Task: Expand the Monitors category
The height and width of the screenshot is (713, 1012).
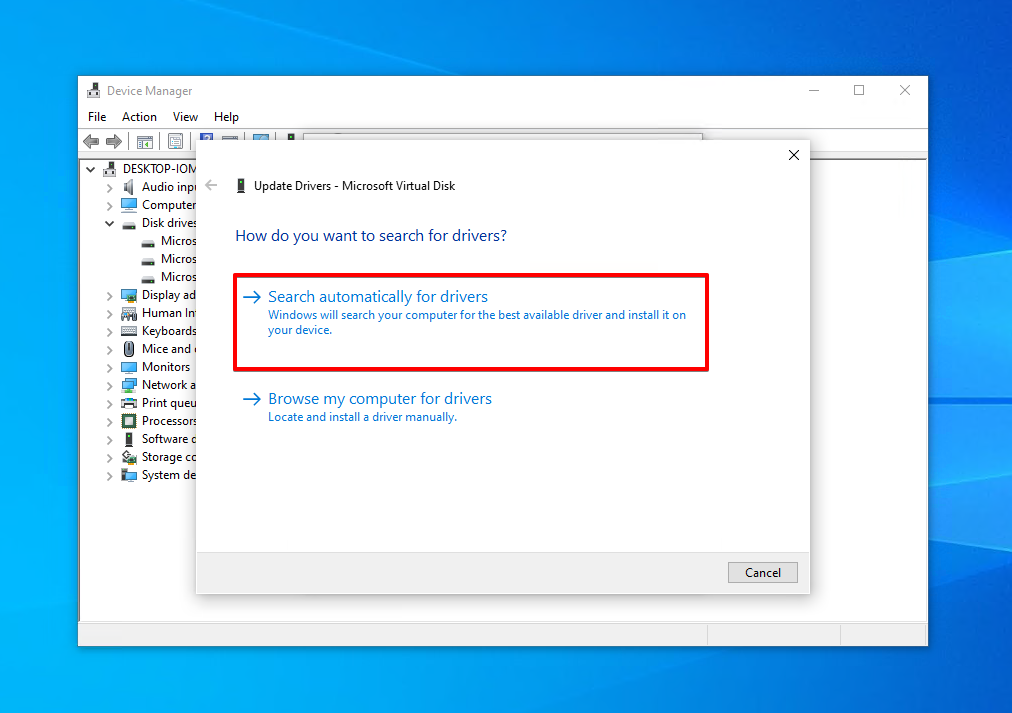Action: point(110,367)
